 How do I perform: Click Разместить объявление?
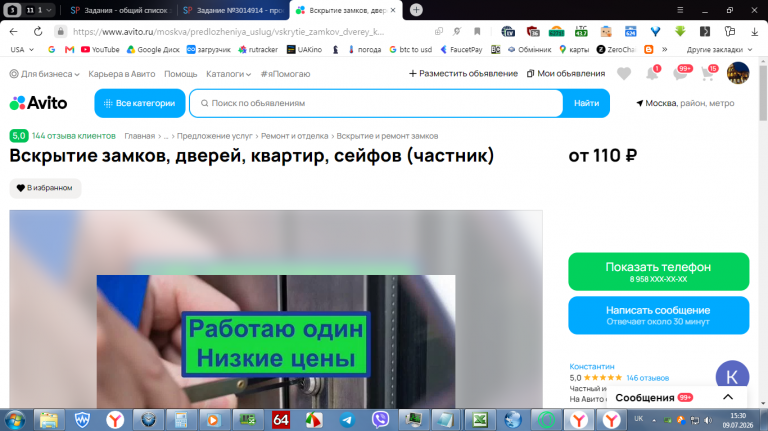coord(463,73)
